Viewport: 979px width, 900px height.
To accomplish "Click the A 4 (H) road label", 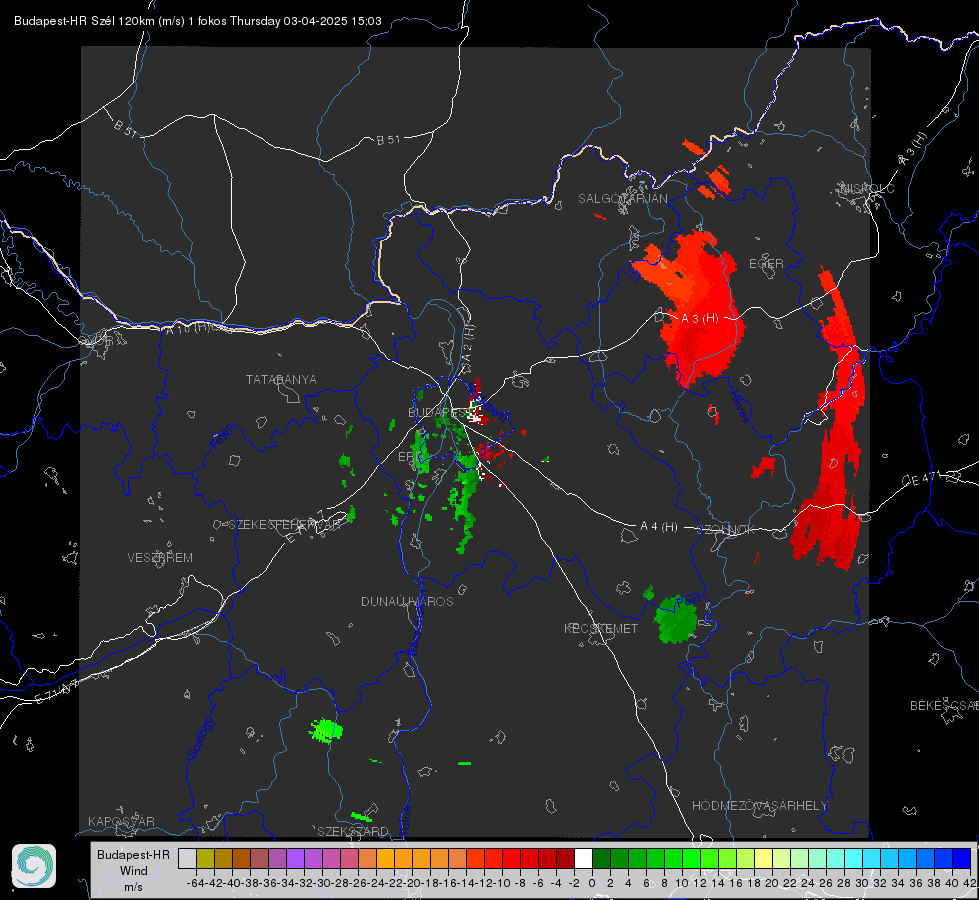I will [x=659, y=527].
